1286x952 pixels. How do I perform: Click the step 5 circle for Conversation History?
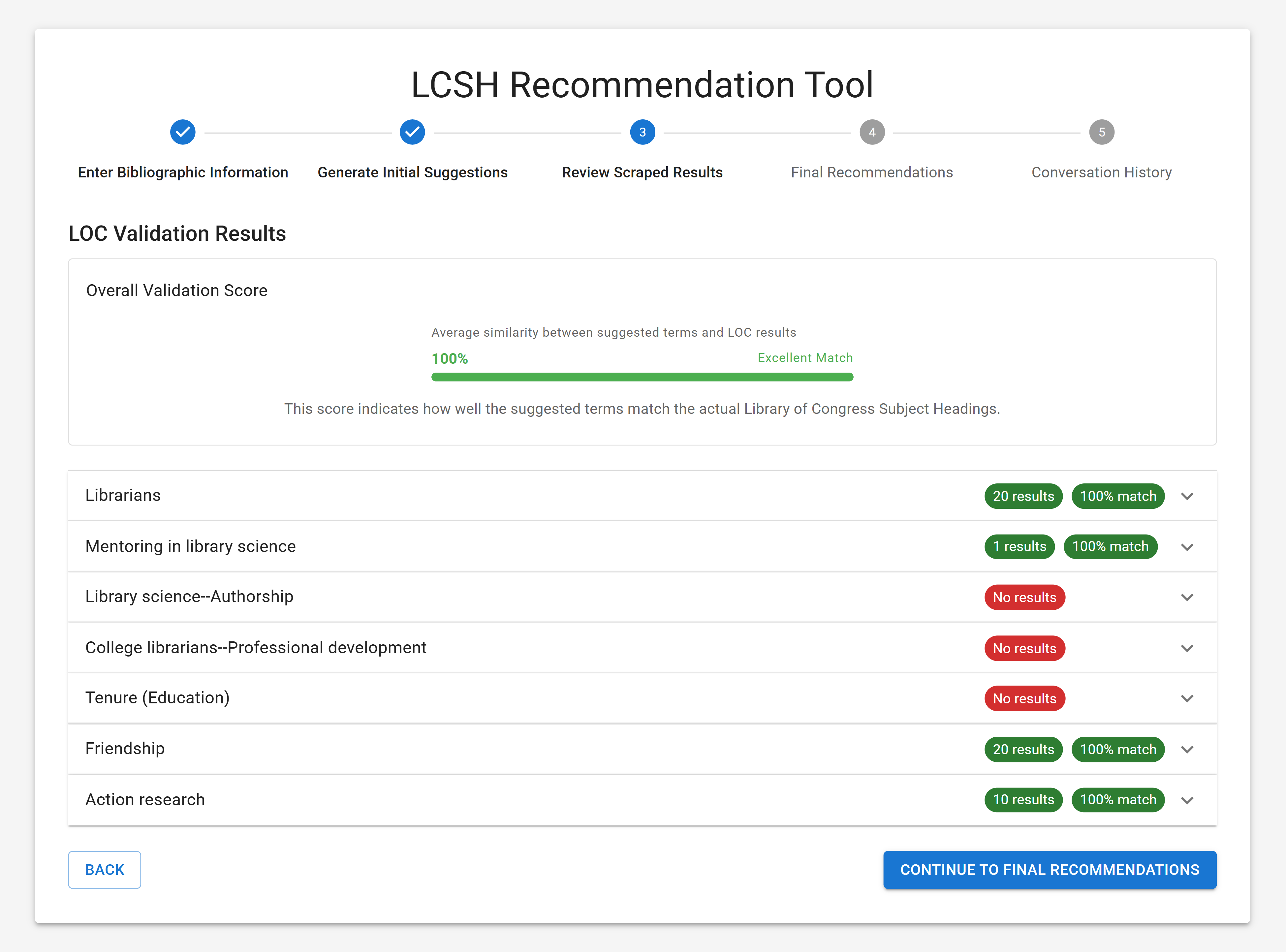[1102, 131]
